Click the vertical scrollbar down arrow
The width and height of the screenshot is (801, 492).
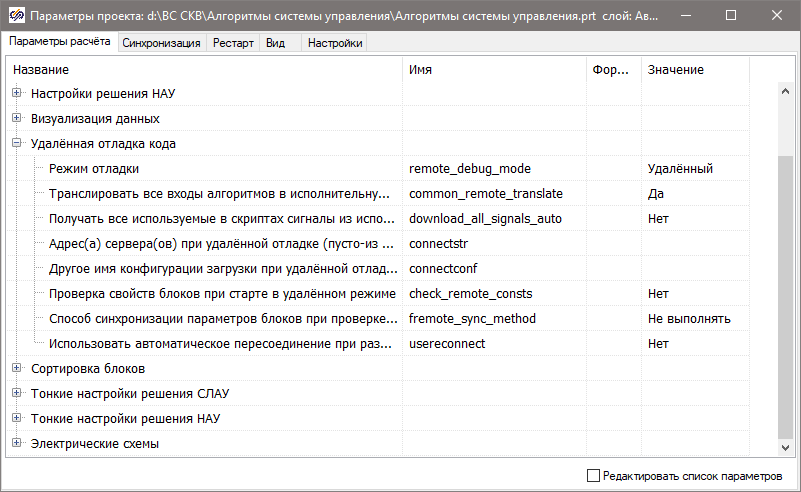tap(785, 446)
